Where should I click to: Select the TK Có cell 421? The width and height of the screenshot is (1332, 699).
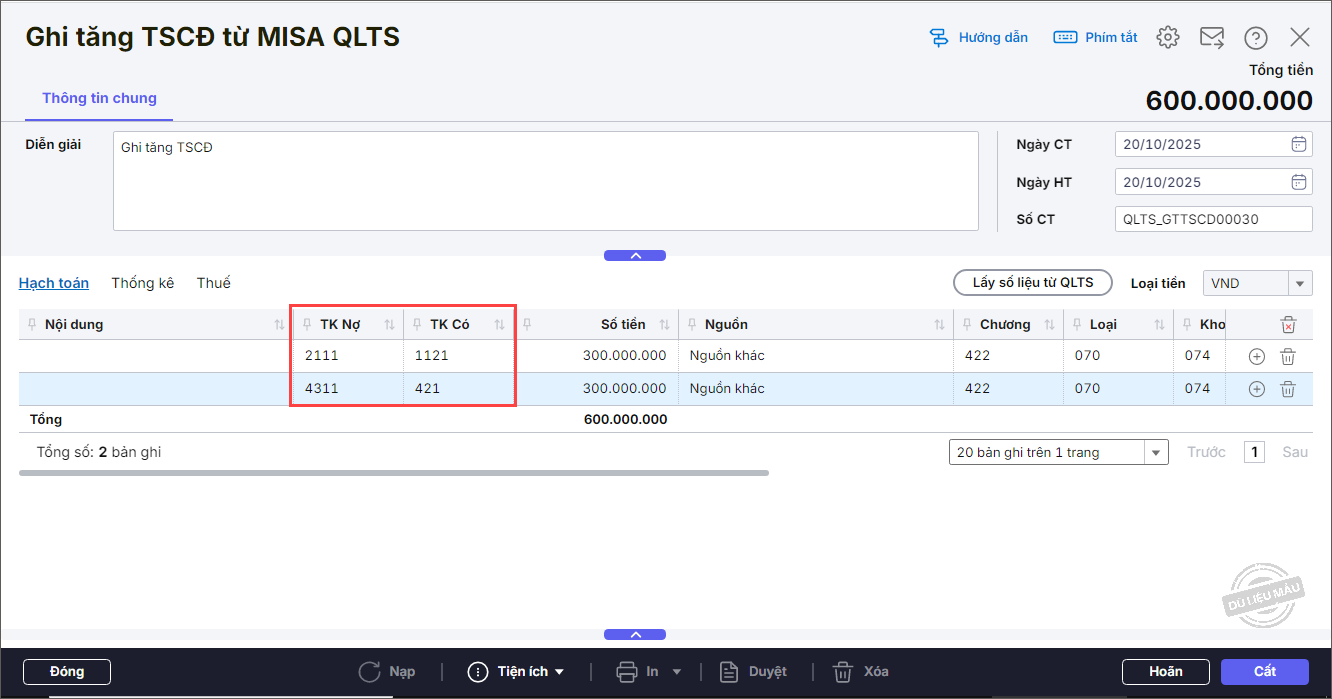click(458, 389)
